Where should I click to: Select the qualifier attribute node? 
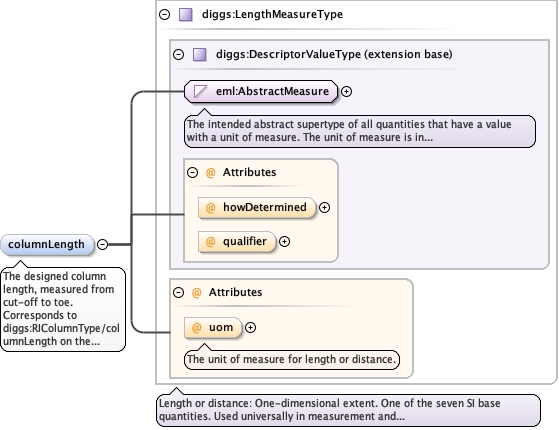point(237,242)
